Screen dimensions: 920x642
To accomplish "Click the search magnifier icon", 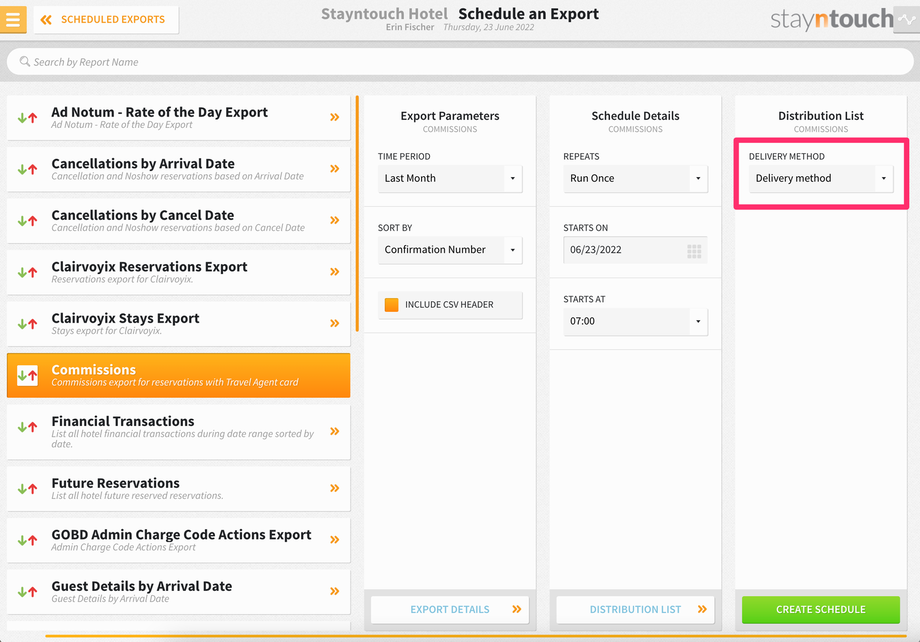I will [x=25, y=62].
